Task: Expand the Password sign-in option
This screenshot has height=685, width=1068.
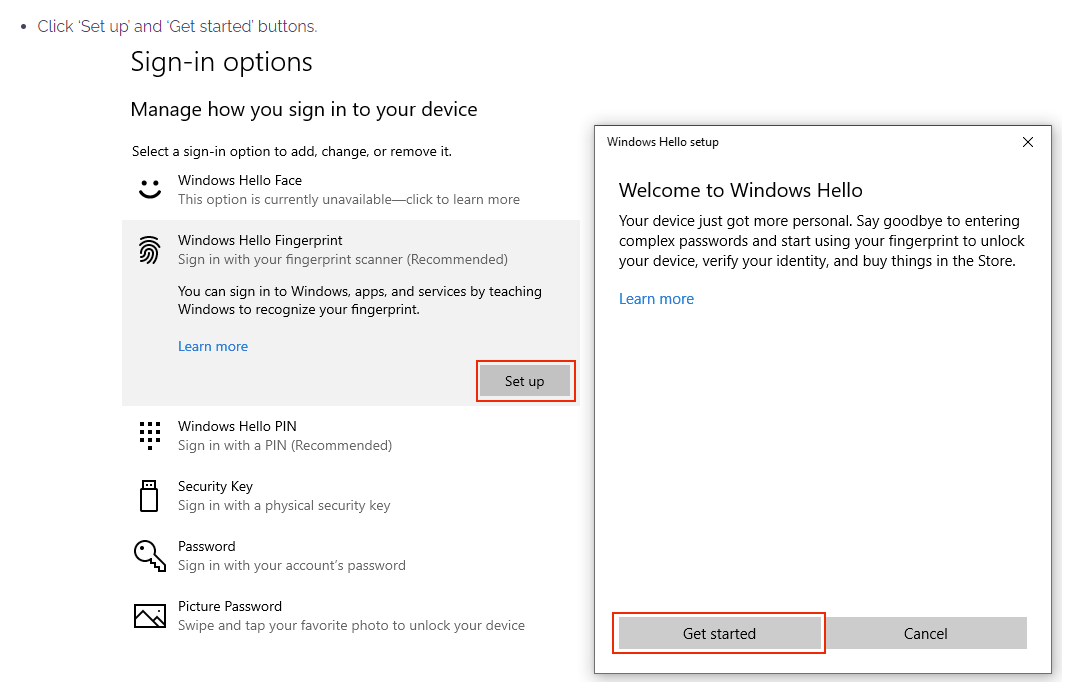Action: pos(351,556)
